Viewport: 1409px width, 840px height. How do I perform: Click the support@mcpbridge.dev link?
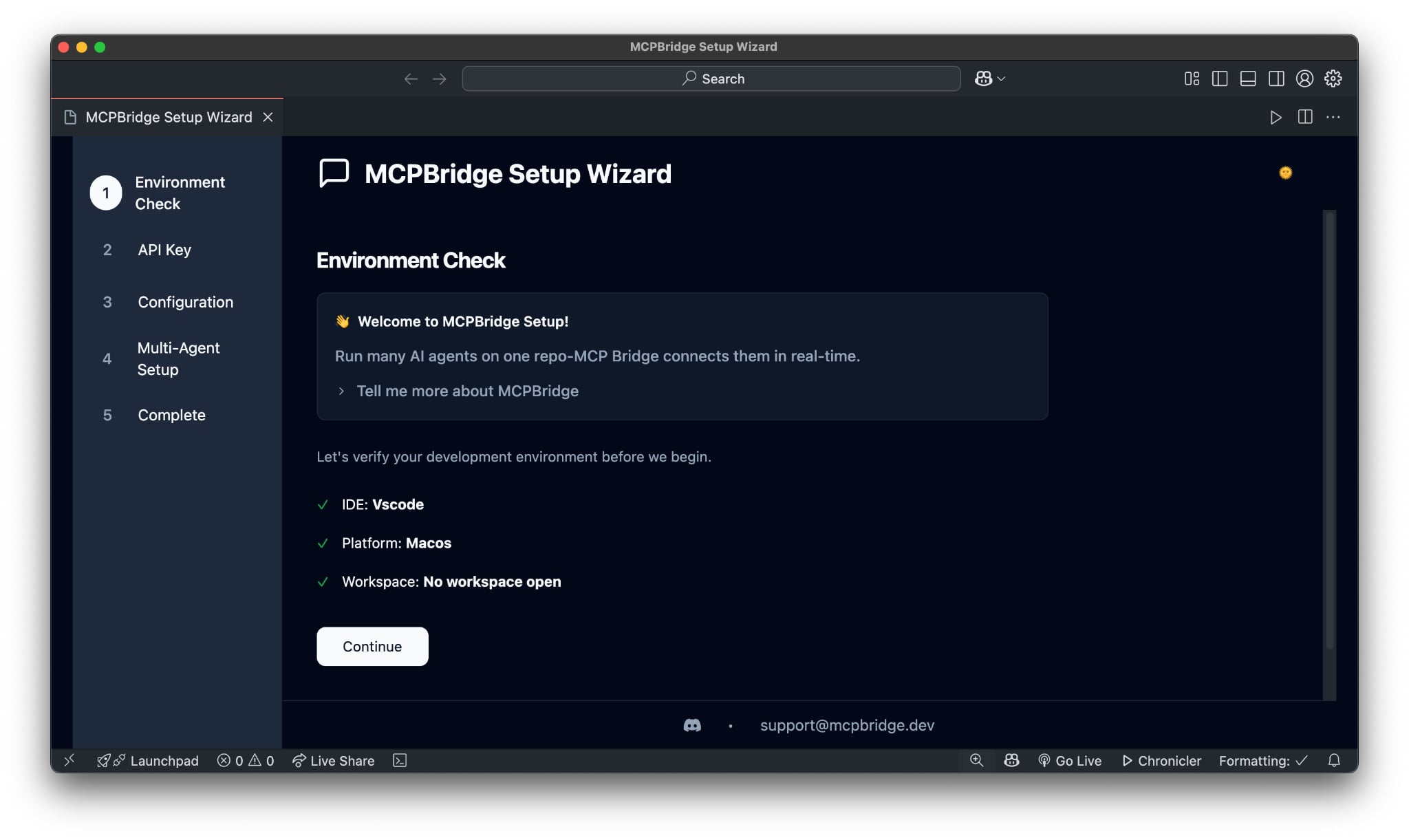pos(847,725)
